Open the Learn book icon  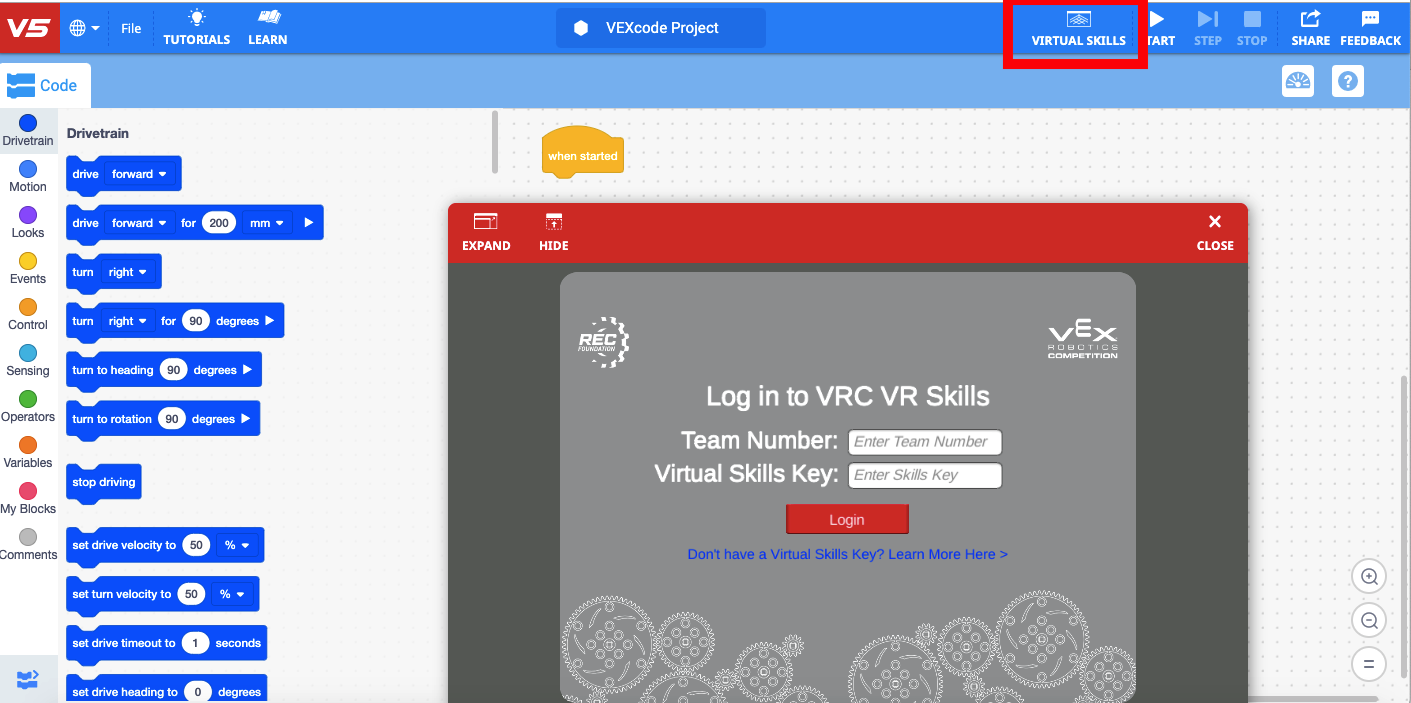(x=268, y=28)
